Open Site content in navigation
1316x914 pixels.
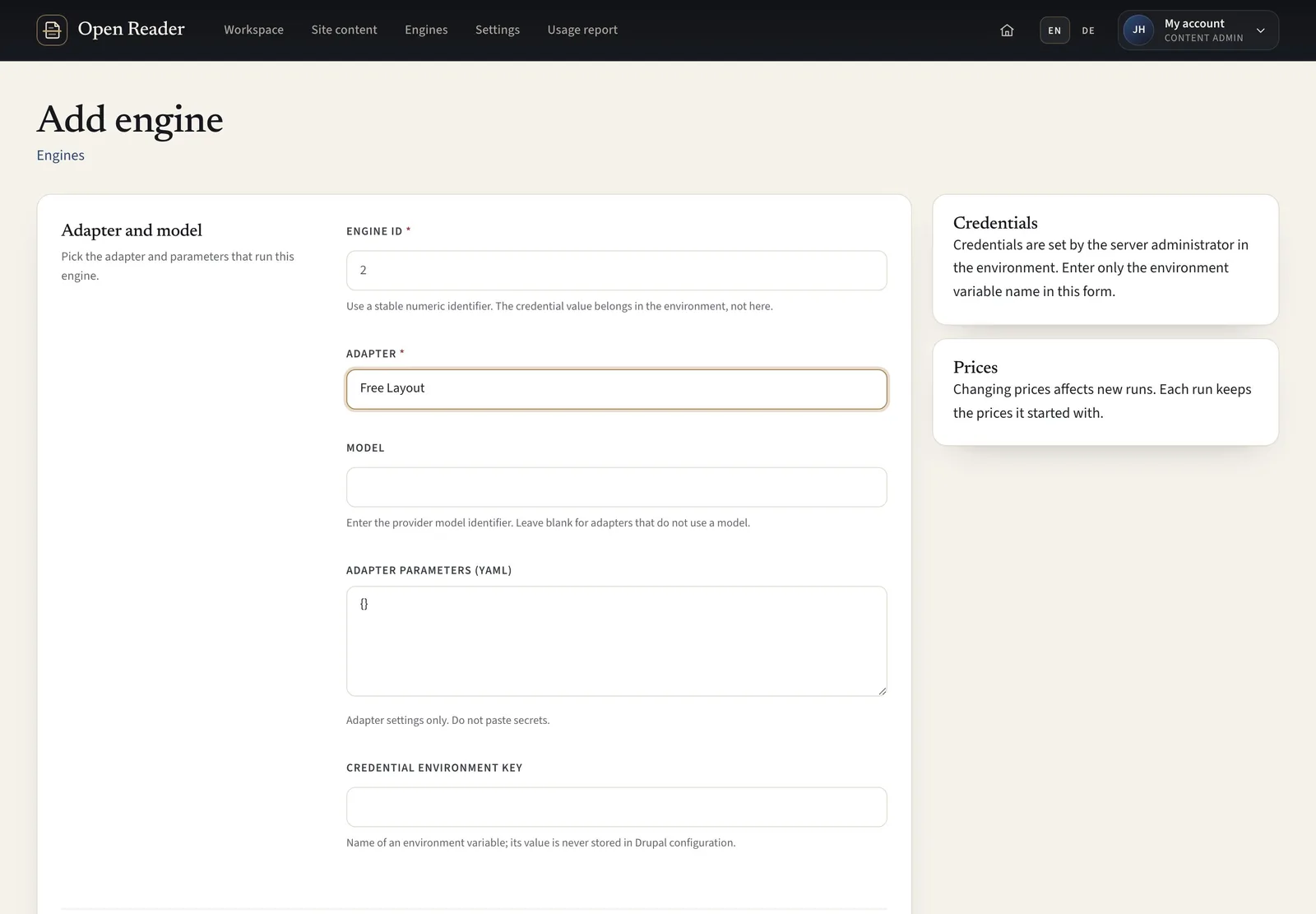[344, 30]
